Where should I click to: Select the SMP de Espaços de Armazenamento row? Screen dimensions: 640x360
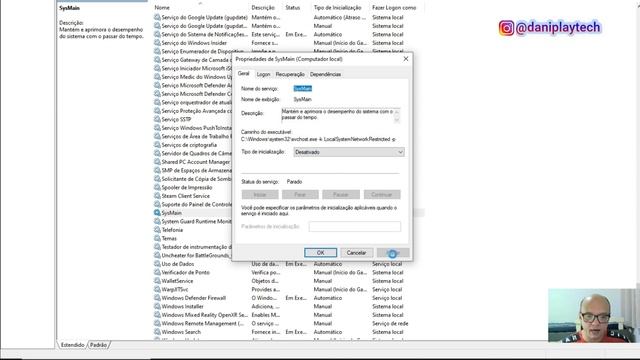click(193, 170)
